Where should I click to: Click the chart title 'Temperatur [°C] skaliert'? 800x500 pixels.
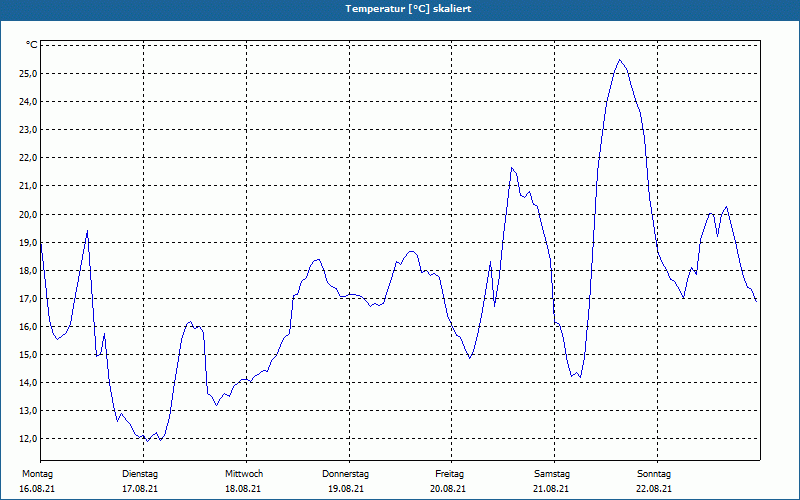408,9
